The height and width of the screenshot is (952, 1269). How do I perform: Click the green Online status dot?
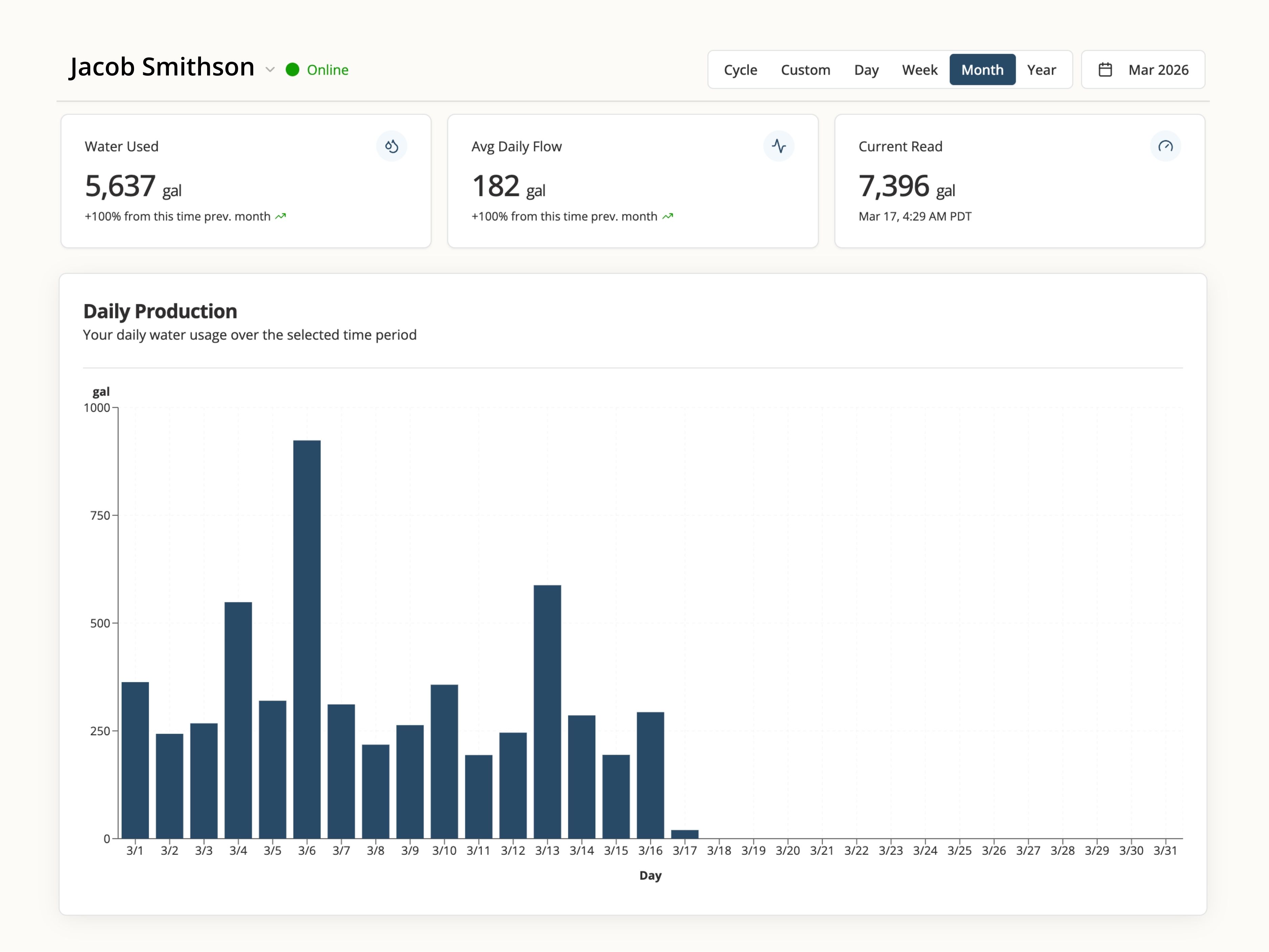pyautogui.click(x=292, y=70)
